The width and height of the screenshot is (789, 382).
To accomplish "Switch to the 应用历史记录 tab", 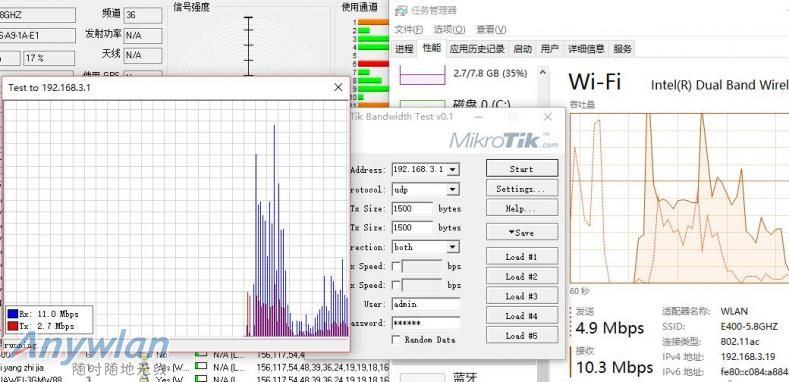I will pos(477,49).
